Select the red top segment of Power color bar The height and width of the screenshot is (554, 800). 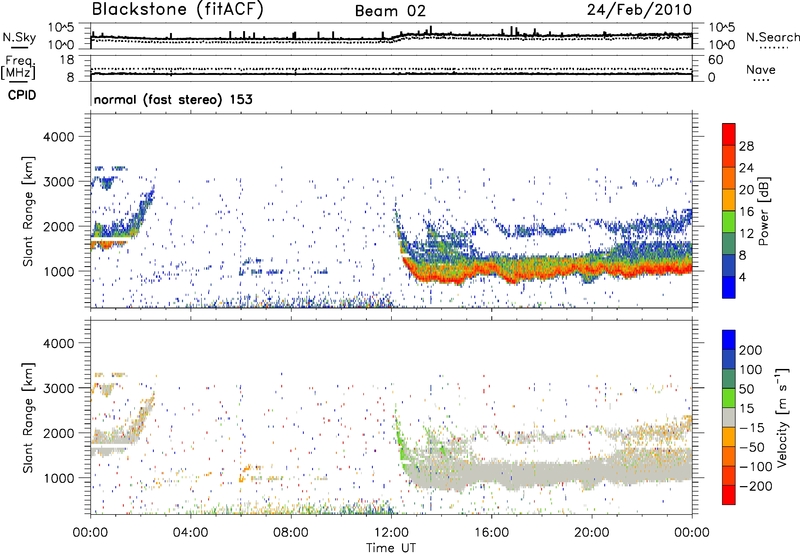(729, 134)
